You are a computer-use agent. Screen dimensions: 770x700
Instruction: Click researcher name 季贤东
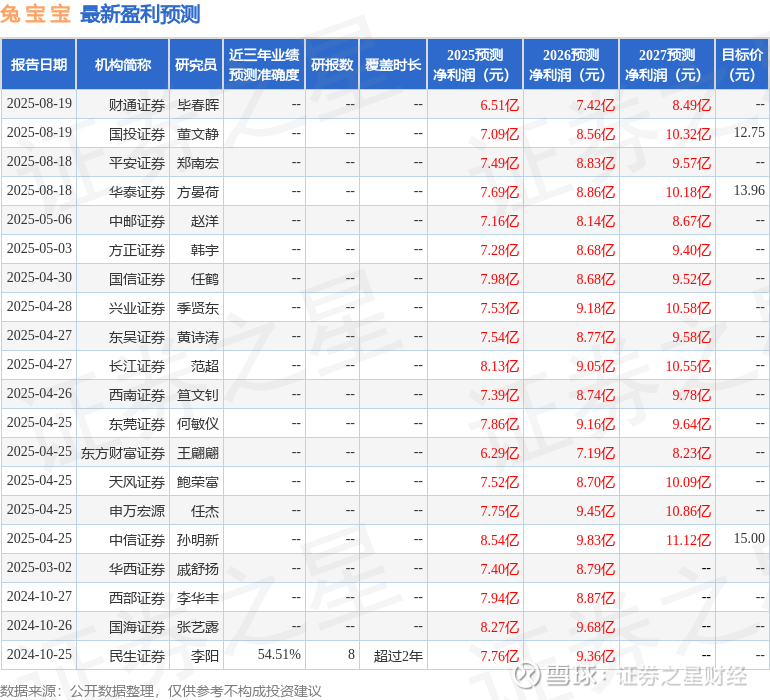(198, 308)
